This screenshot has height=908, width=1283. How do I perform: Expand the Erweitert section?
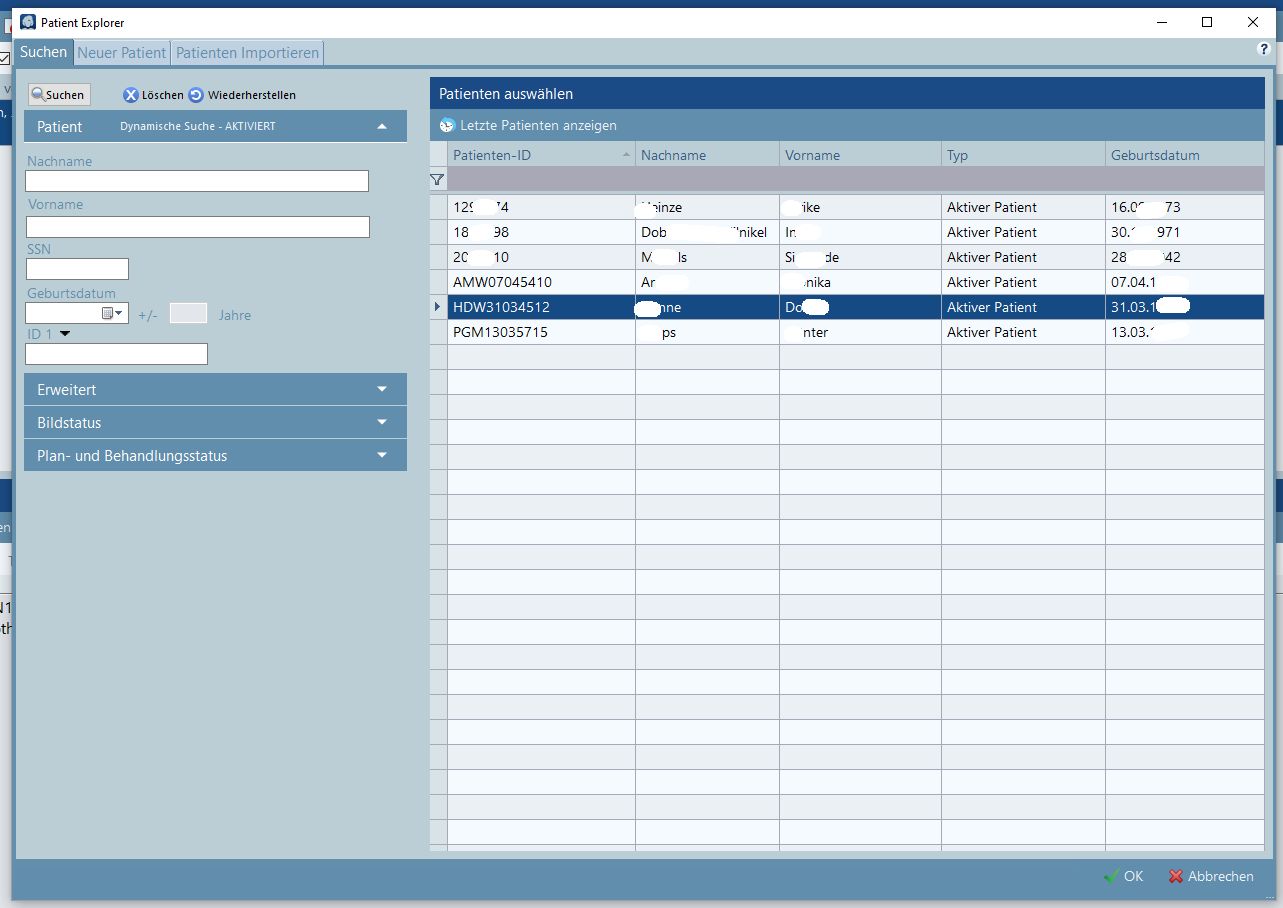click(382, 390)
